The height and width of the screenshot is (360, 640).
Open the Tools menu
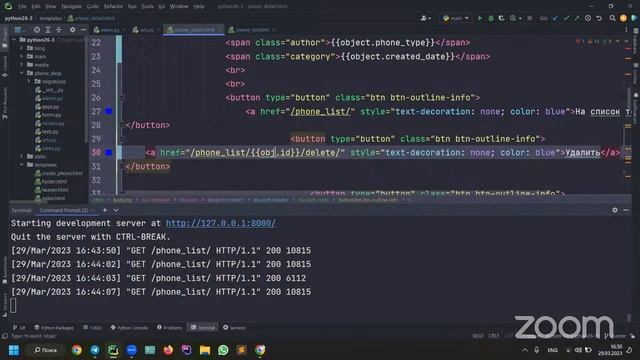pyautogui.click(x=147, y=6)
